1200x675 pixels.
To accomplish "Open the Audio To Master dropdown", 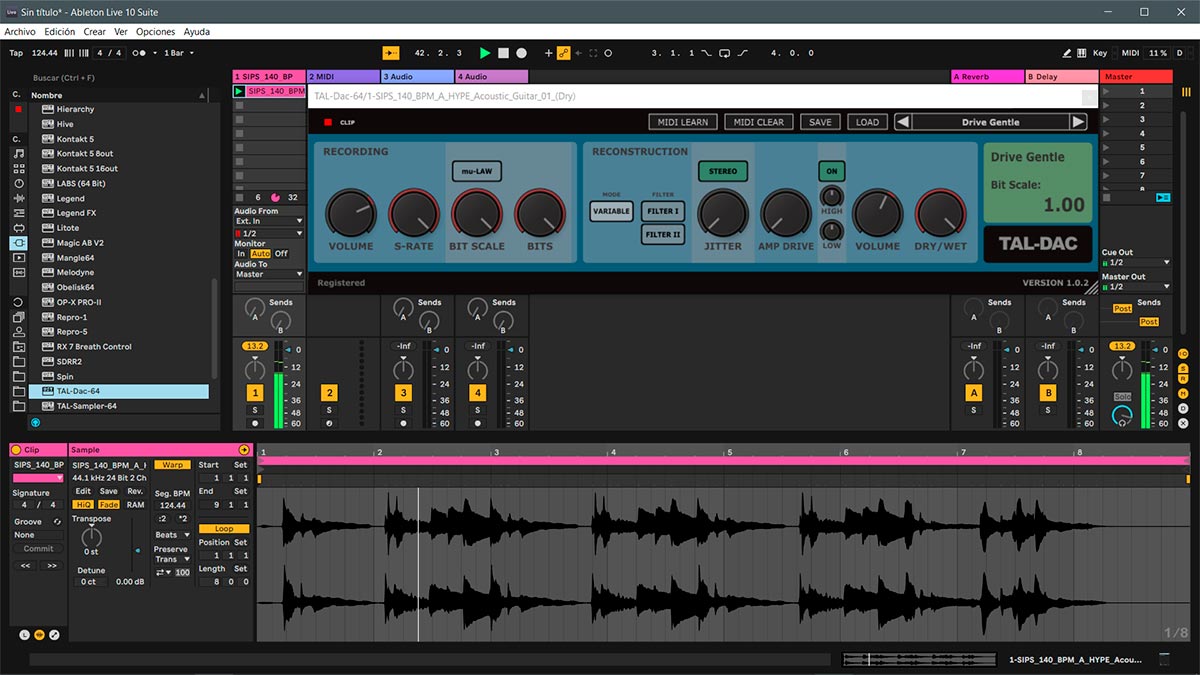I will click(269, 274).
